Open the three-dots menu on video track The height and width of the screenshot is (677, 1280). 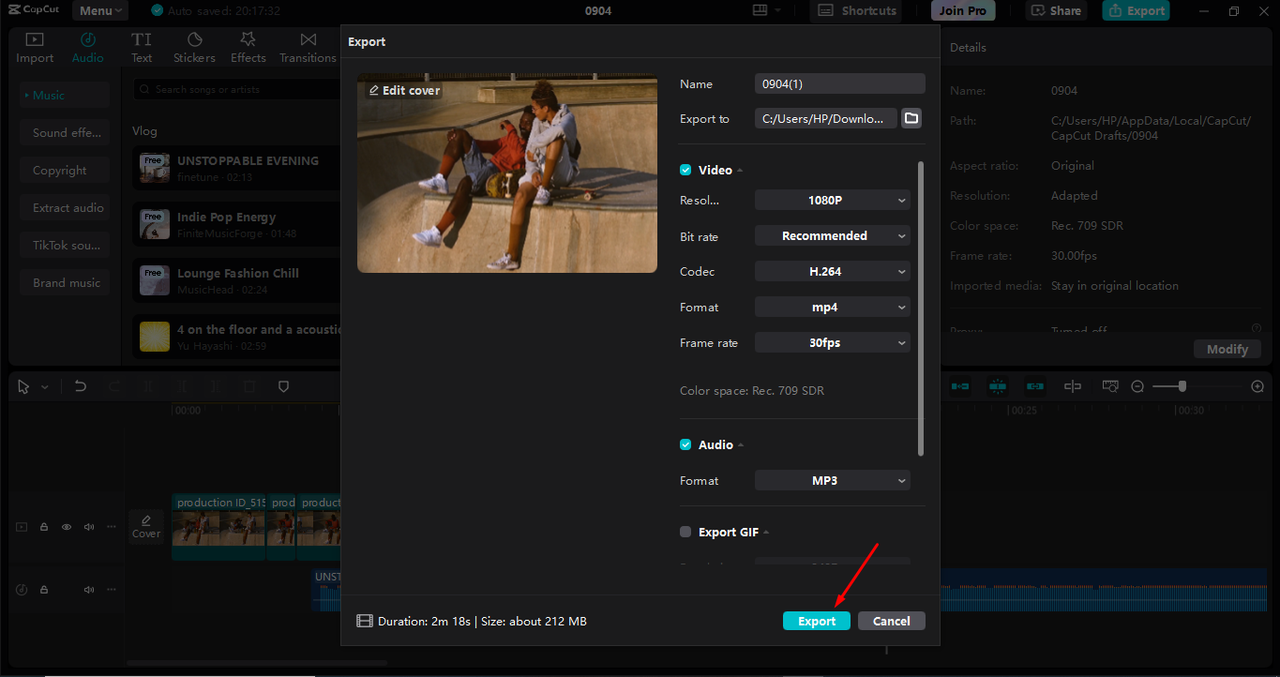112,526
